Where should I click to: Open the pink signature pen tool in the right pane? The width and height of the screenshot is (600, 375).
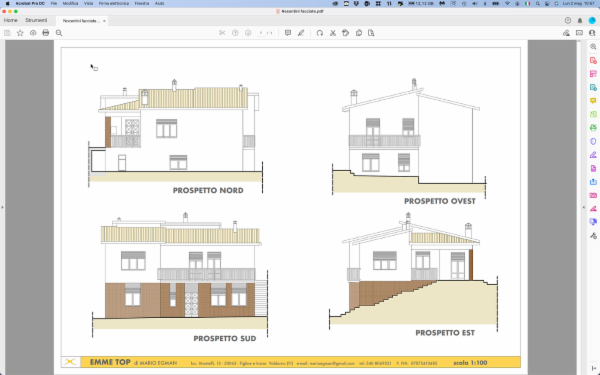click(x=593, y=209)
